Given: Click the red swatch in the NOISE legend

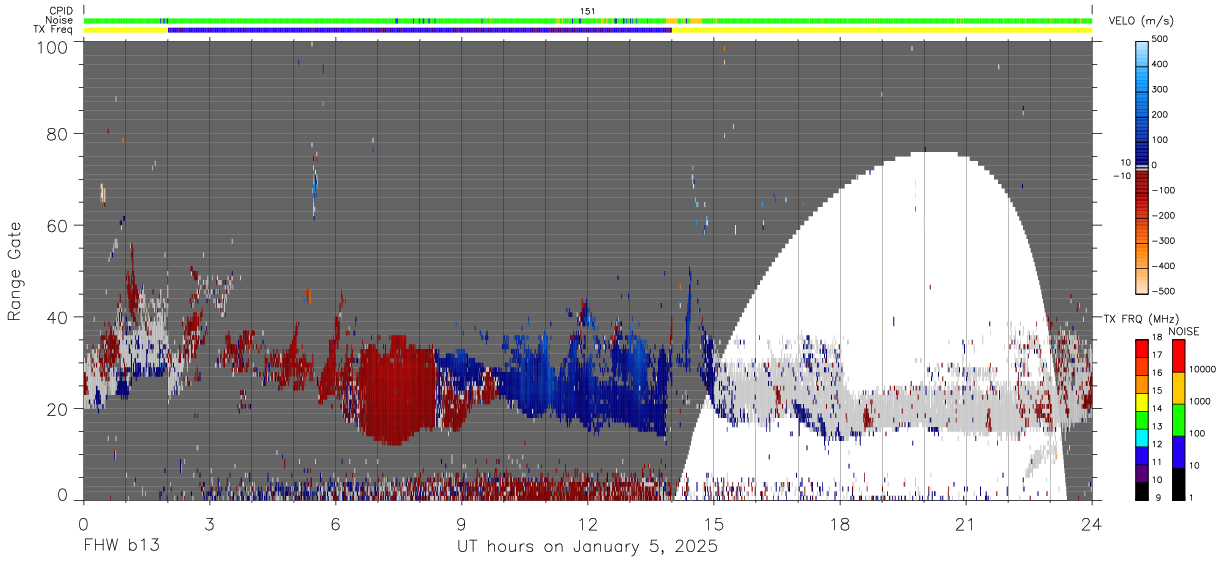Looking at the screenshot, I should pyautogui.click(x=1179, y=356).
